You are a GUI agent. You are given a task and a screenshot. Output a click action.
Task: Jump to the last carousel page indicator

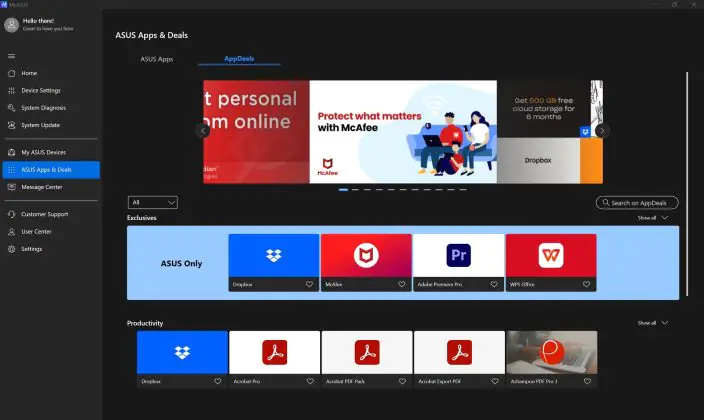(x=463, y=190)
